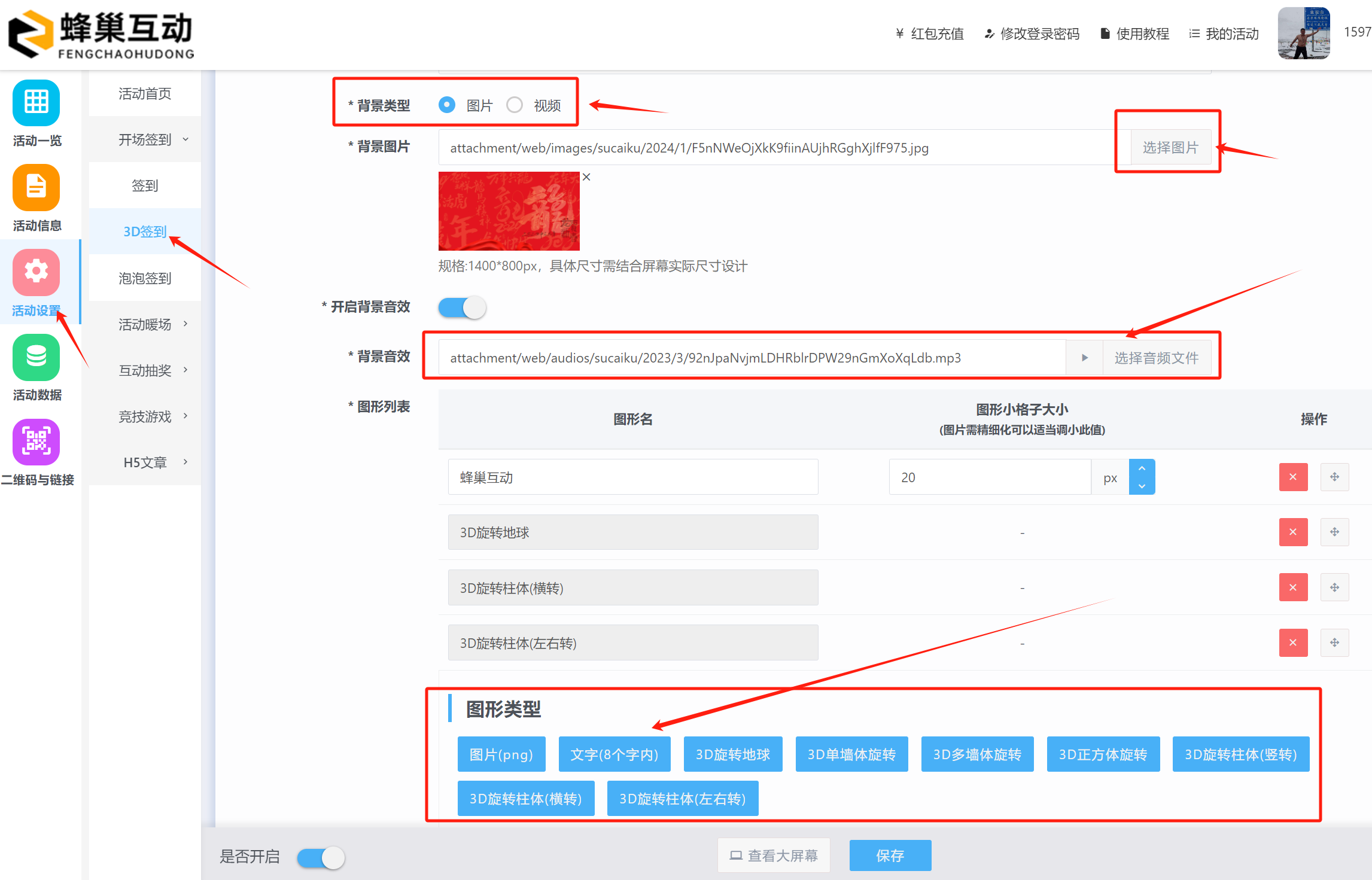Open 签到 submenu item
1372x880 pixels.
[145, 185]
